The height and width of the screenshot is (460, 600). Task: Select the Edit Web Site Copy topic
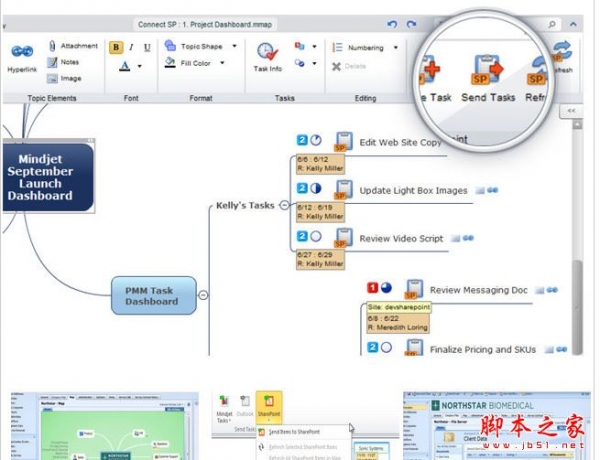point(400,143)
